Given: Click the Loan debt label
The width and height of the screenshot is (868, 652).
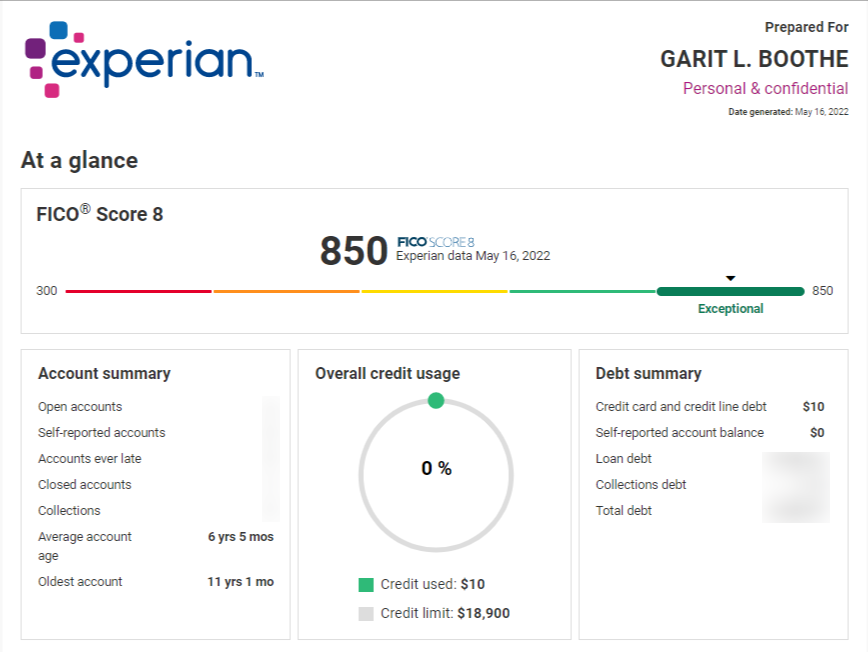Looking at the screenshot, I should pos(624,459).
